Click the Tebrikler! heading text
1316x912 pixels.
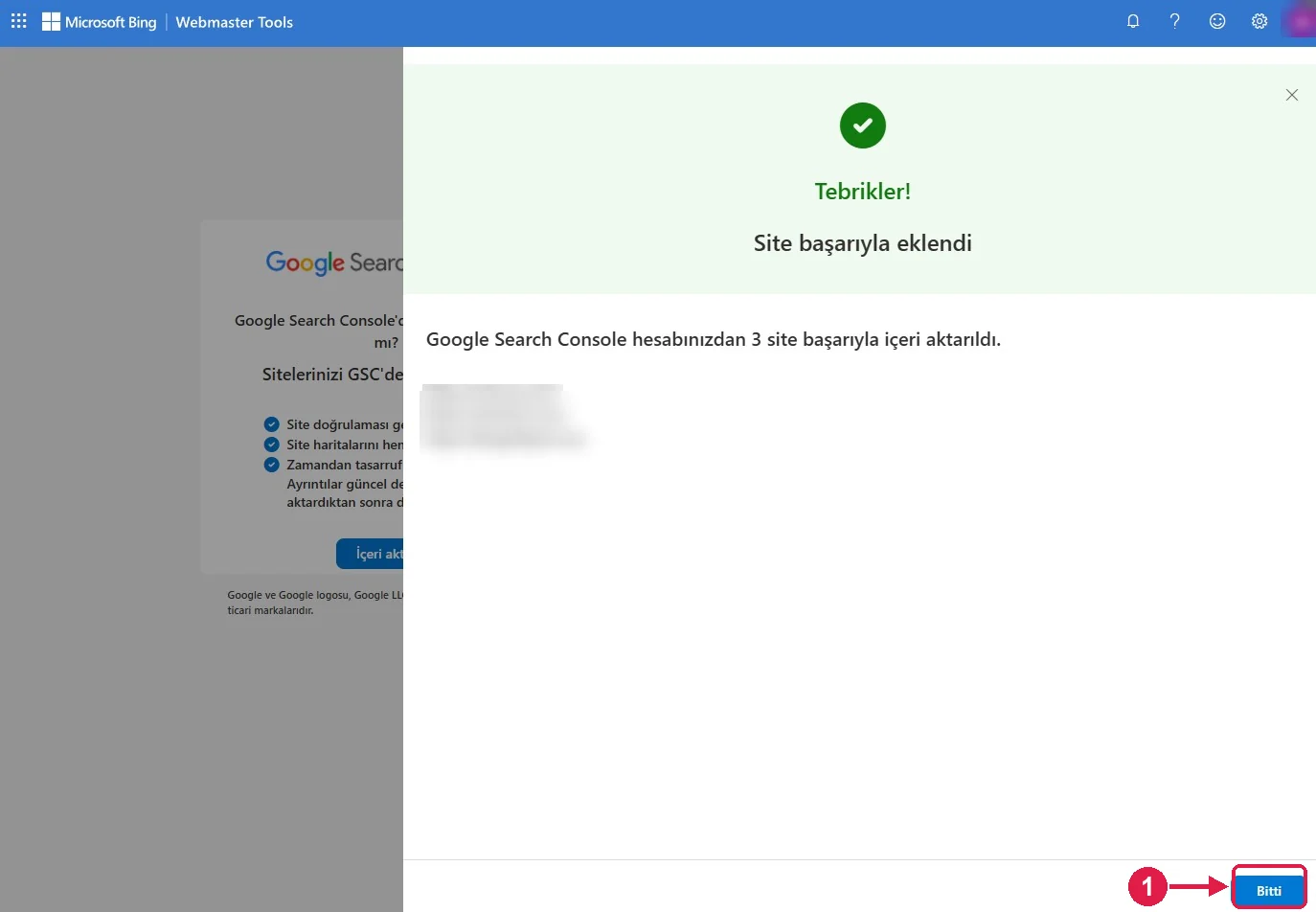tap(863, 192)
